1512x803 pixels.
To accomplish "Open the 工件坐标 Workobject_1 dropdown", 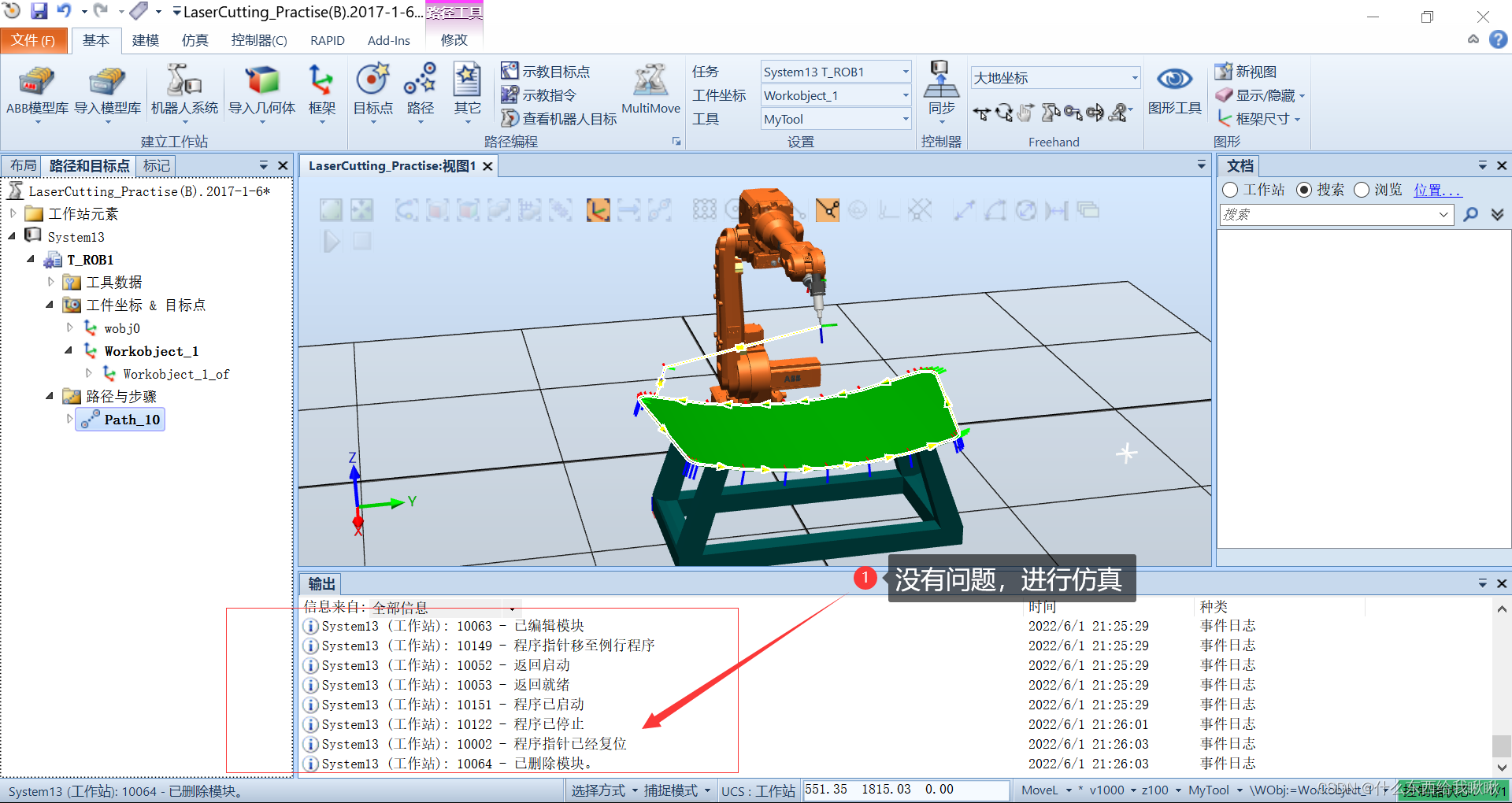I will pyautogui.click(x=836, y=95).
